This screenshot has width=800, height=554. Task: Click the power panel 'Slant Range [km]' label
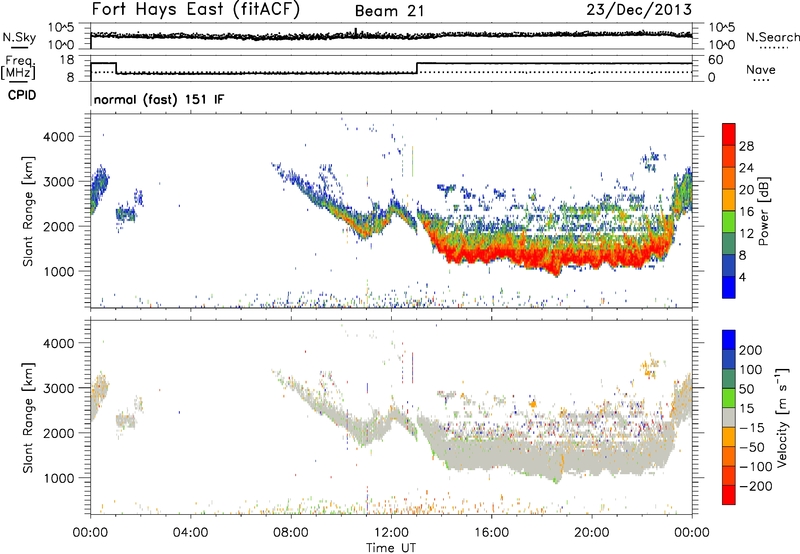pos(28,211)
